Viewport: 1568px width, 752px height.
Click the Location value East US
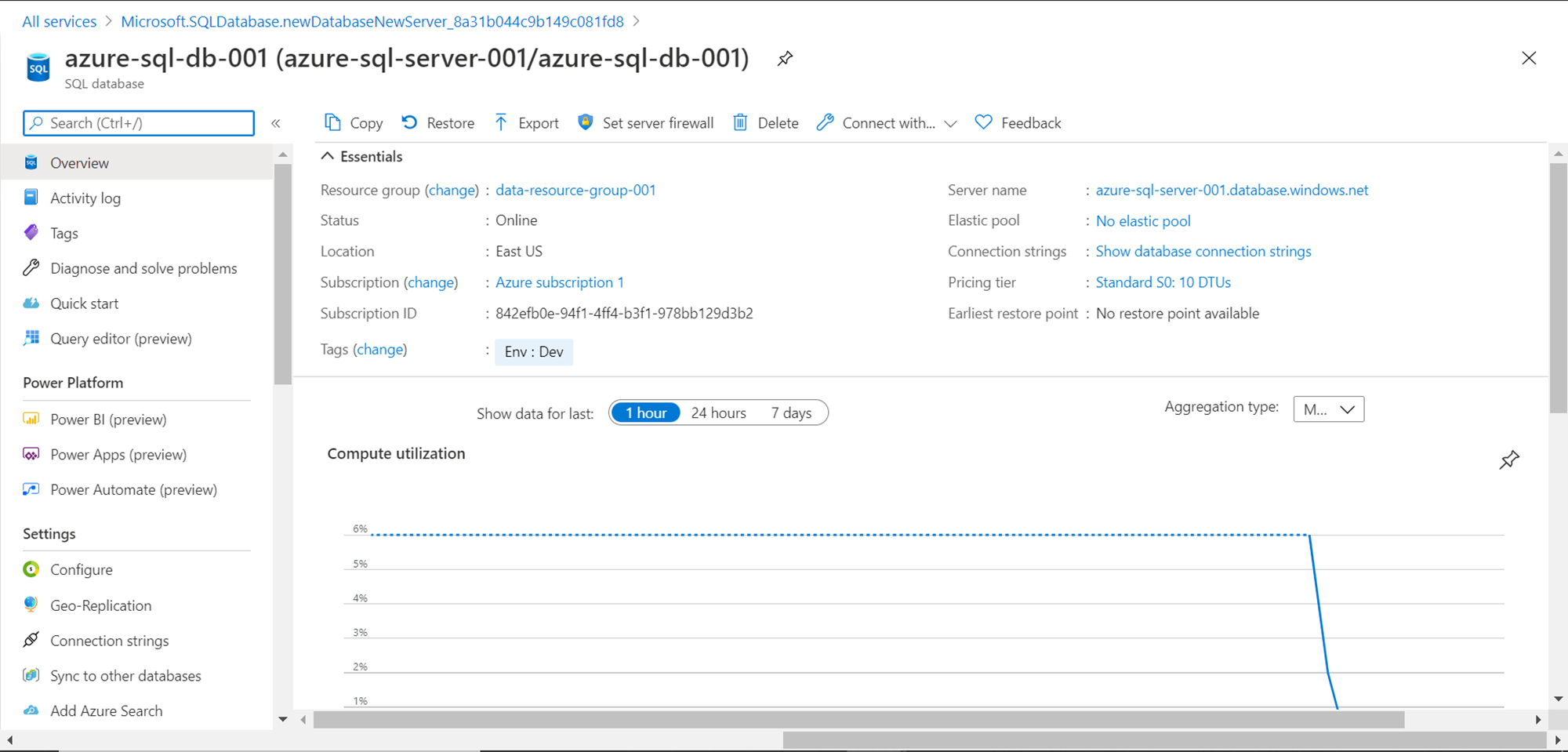519,251
